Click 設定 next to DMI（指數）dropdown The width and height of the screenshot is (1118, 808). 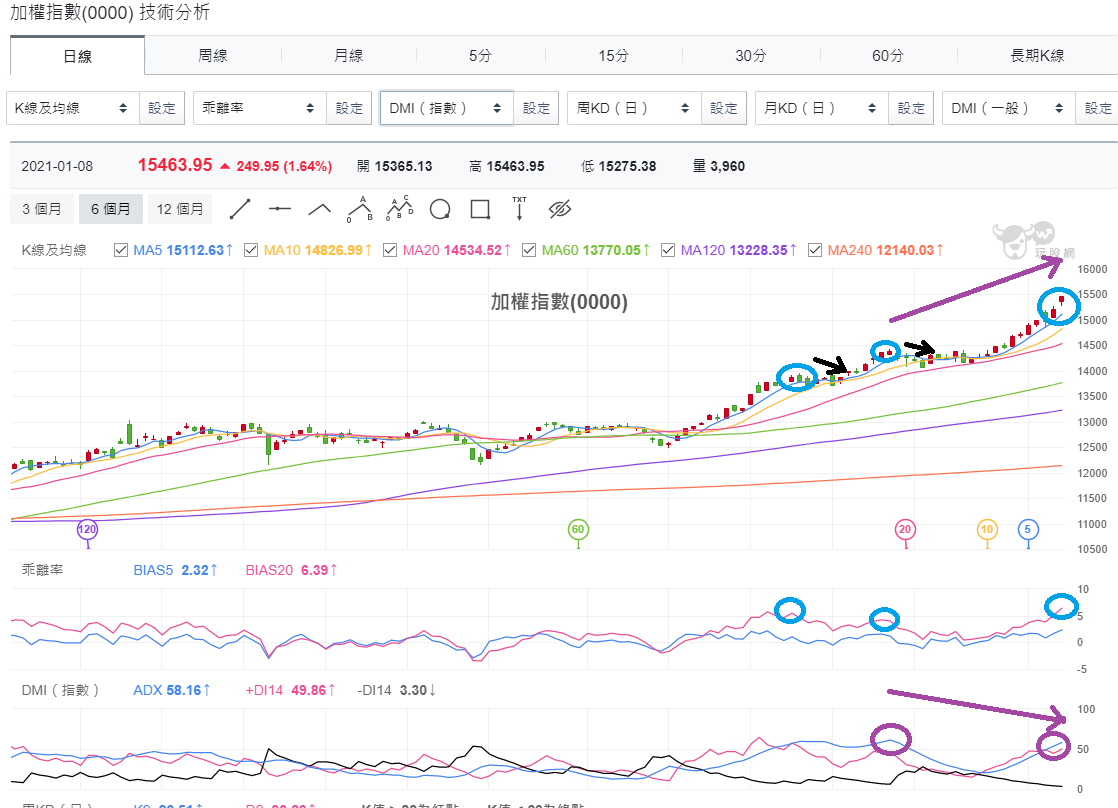tap(536, 108)
